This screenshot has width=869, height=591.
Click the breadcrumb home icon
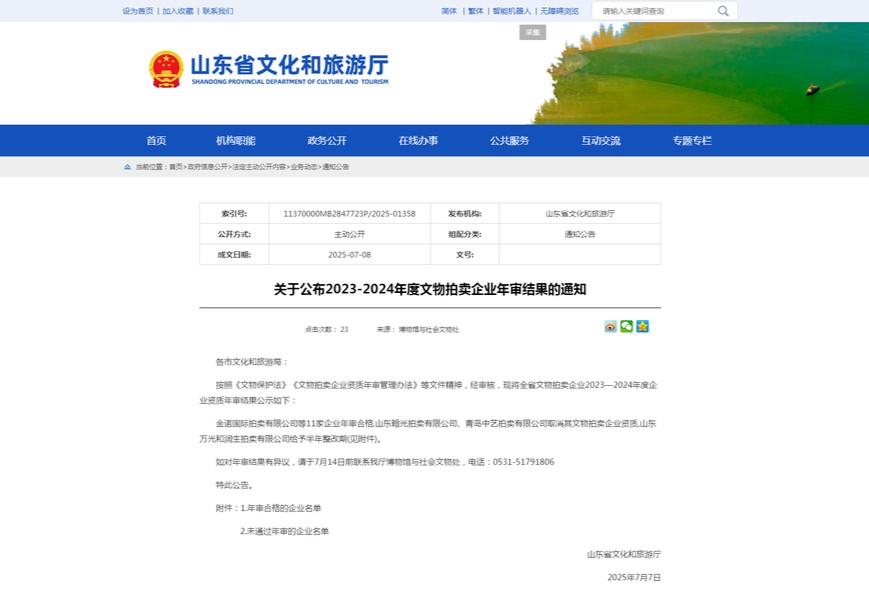[x=127, y=167]
